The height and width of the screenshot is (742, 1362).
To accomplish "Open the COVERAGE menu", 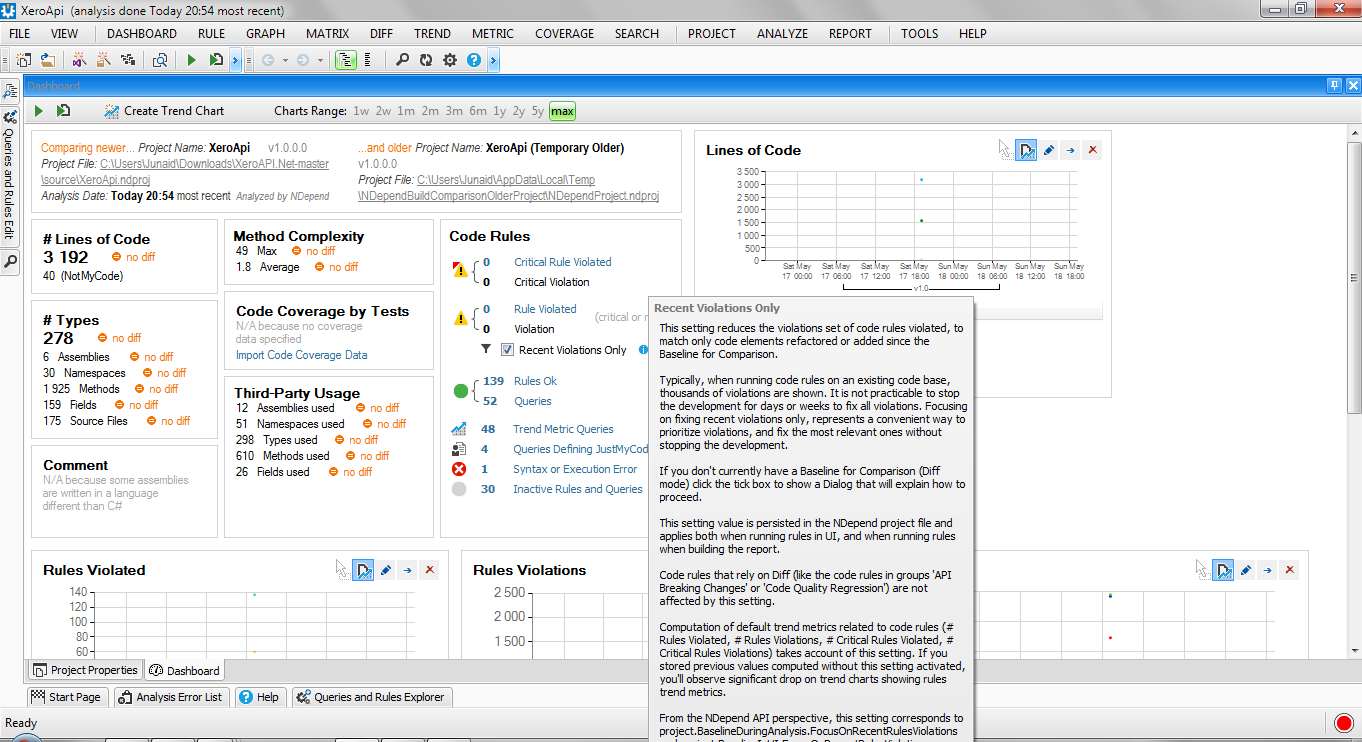I will click(x=564, y=33).
